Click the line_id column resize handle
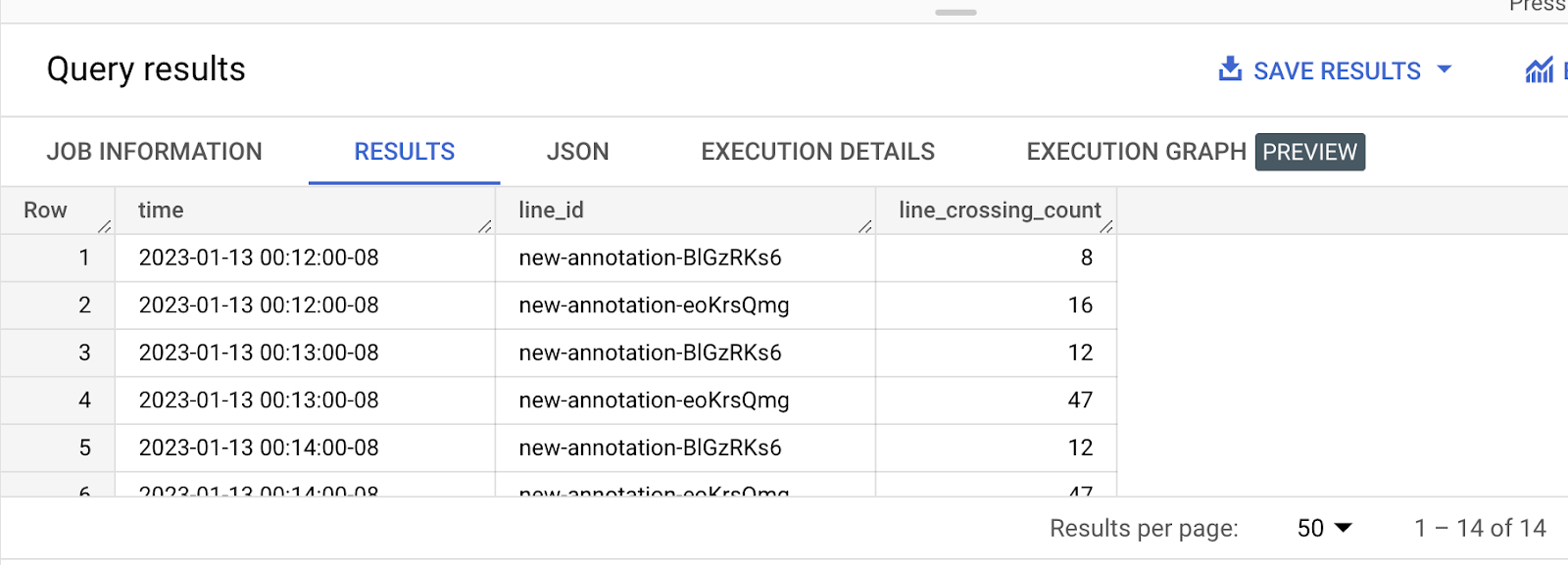 click(x=864, y=227)
